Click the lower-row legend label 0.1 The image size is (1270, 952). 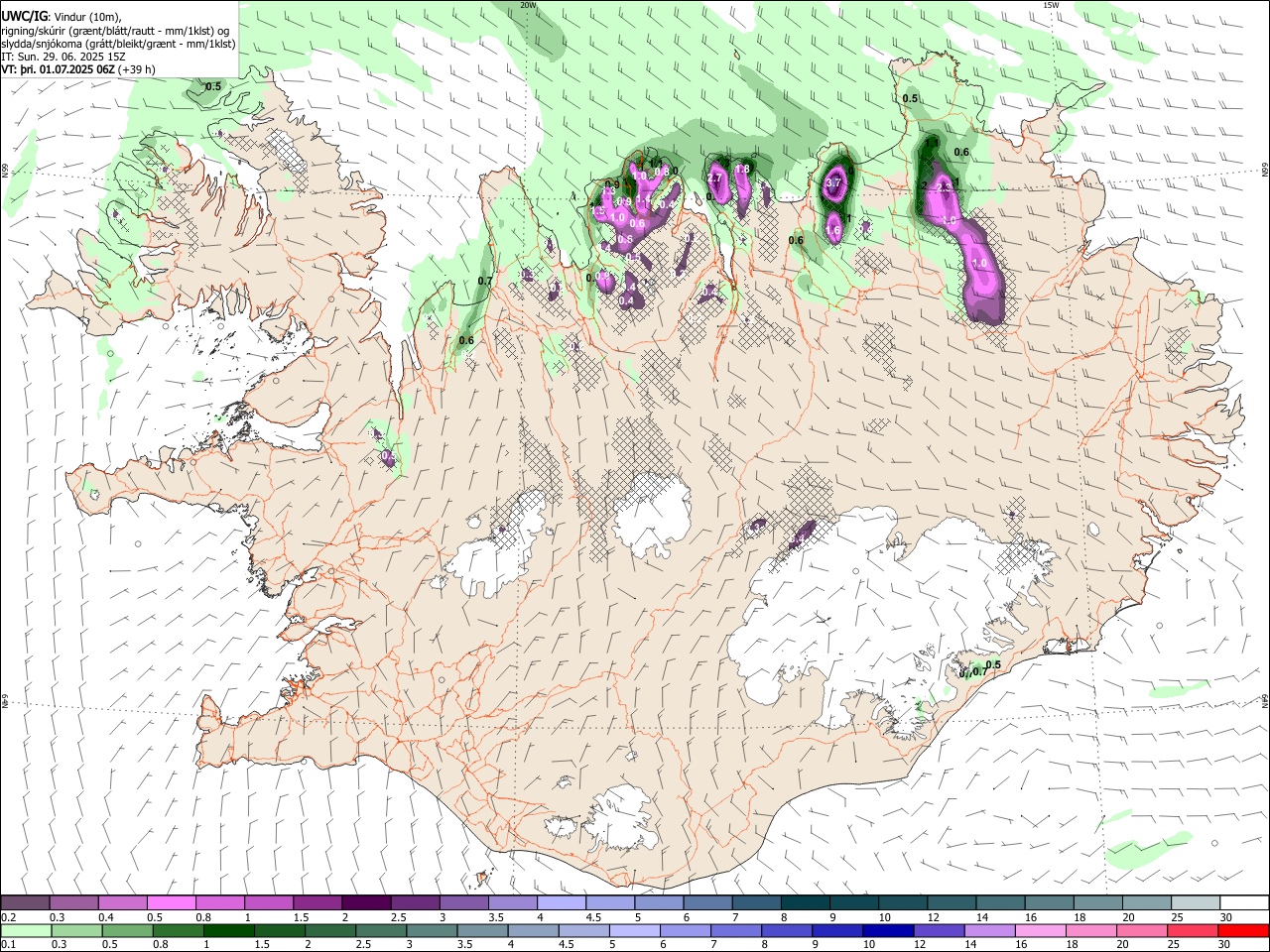click(9, 945)
